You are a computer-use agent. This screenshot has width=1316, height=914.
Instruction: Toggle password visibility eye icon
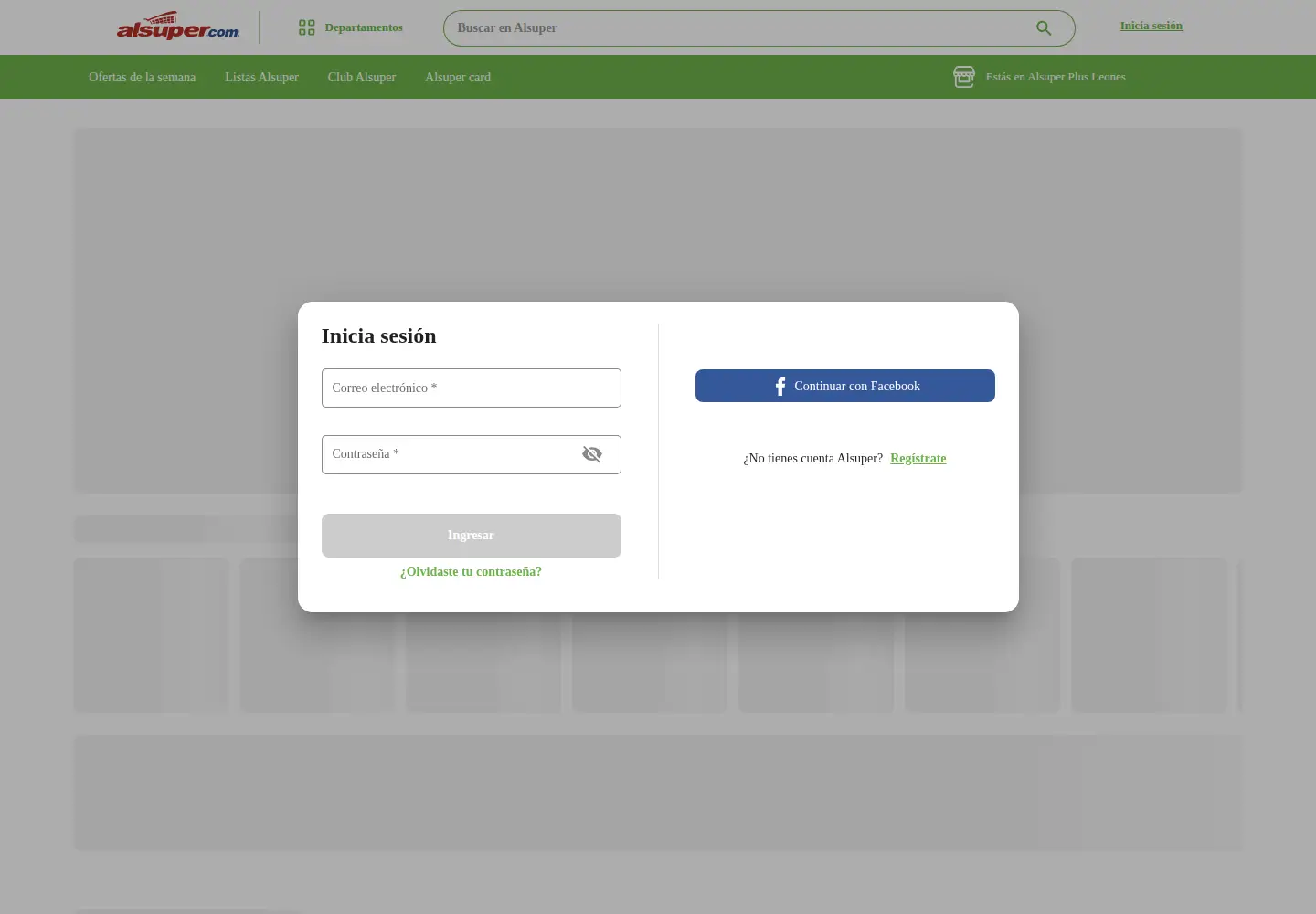tap(592, 454)
